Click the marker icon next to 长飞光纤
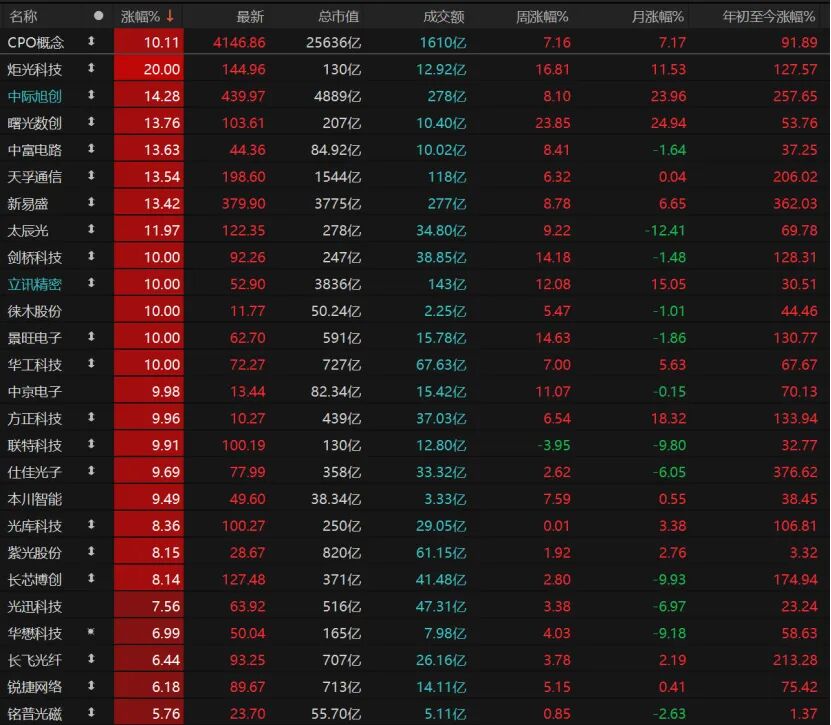This screenshot has height=725, width=831. (92, 660)
